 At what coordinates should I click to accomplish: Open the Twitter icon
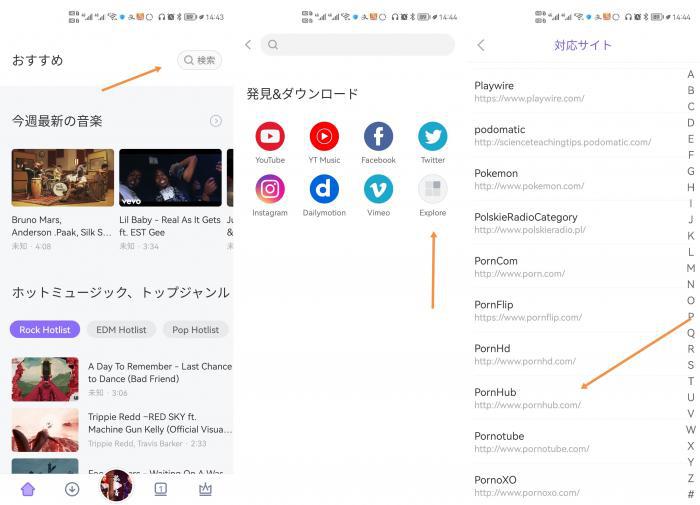pos(433,136)
